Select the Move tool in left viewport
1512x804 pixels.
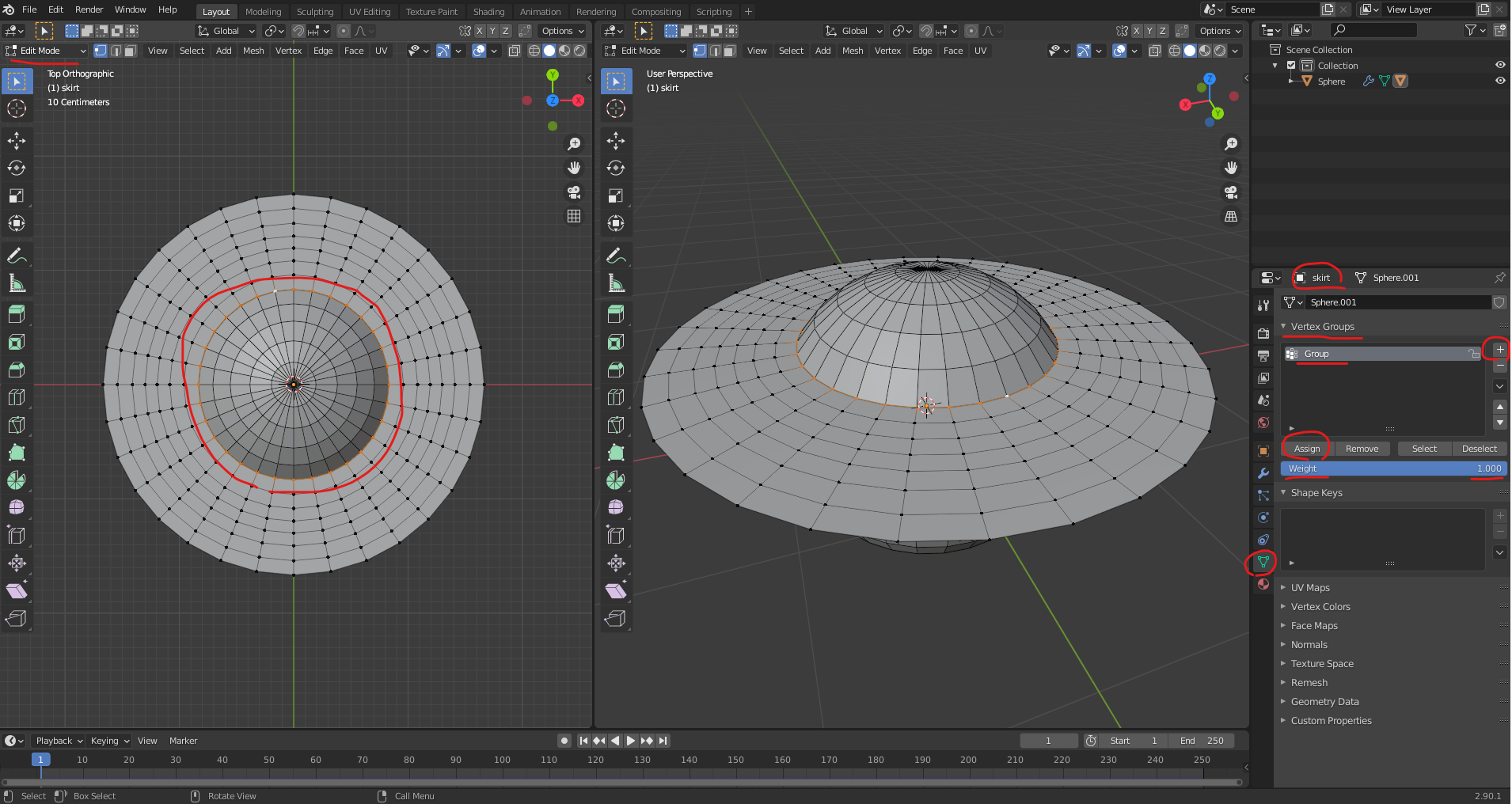tap(17, 141)
